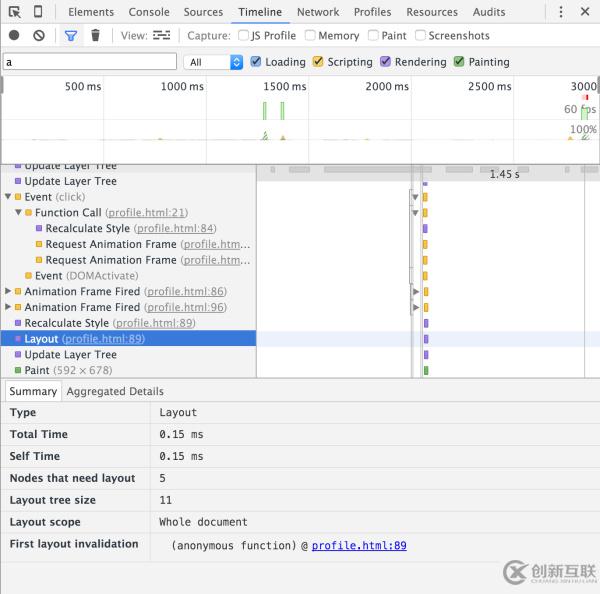Click the Whole document layout scope value

[x=203, y=522]
